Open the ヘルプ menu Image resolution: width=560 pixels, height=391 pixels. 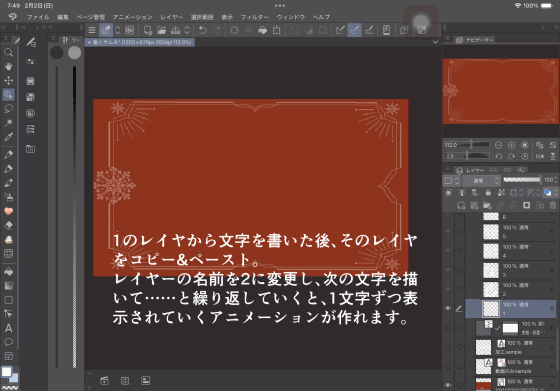click(321, 17)
